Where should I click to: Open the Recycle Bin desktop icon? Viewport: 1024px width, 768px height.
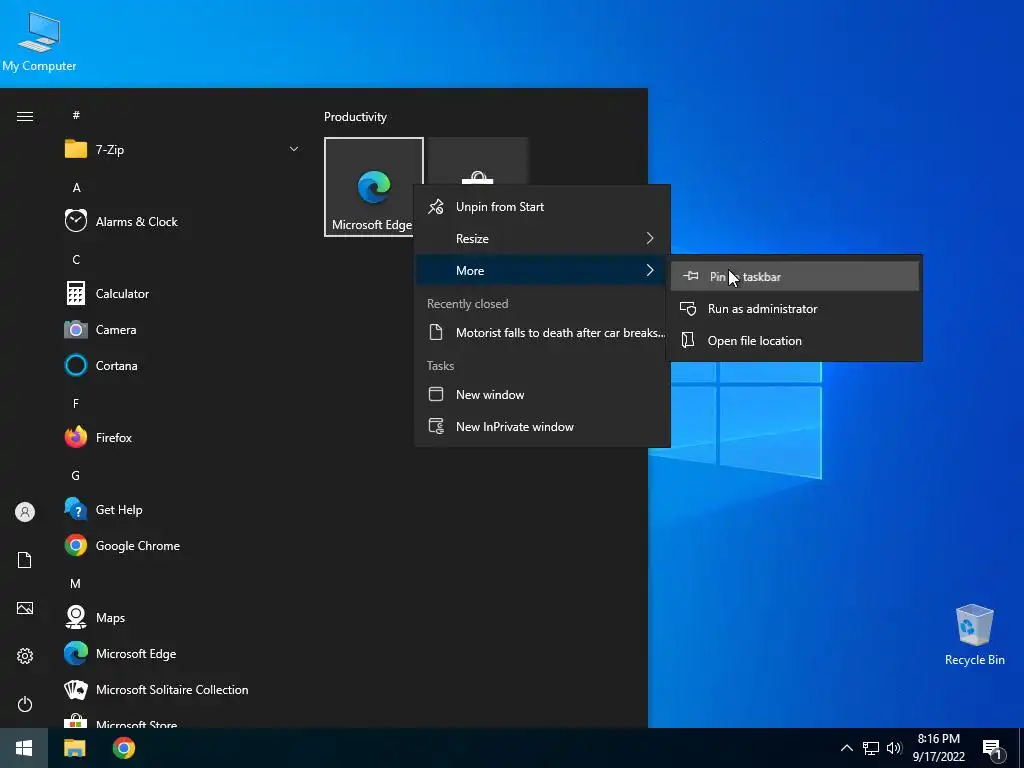974,635
